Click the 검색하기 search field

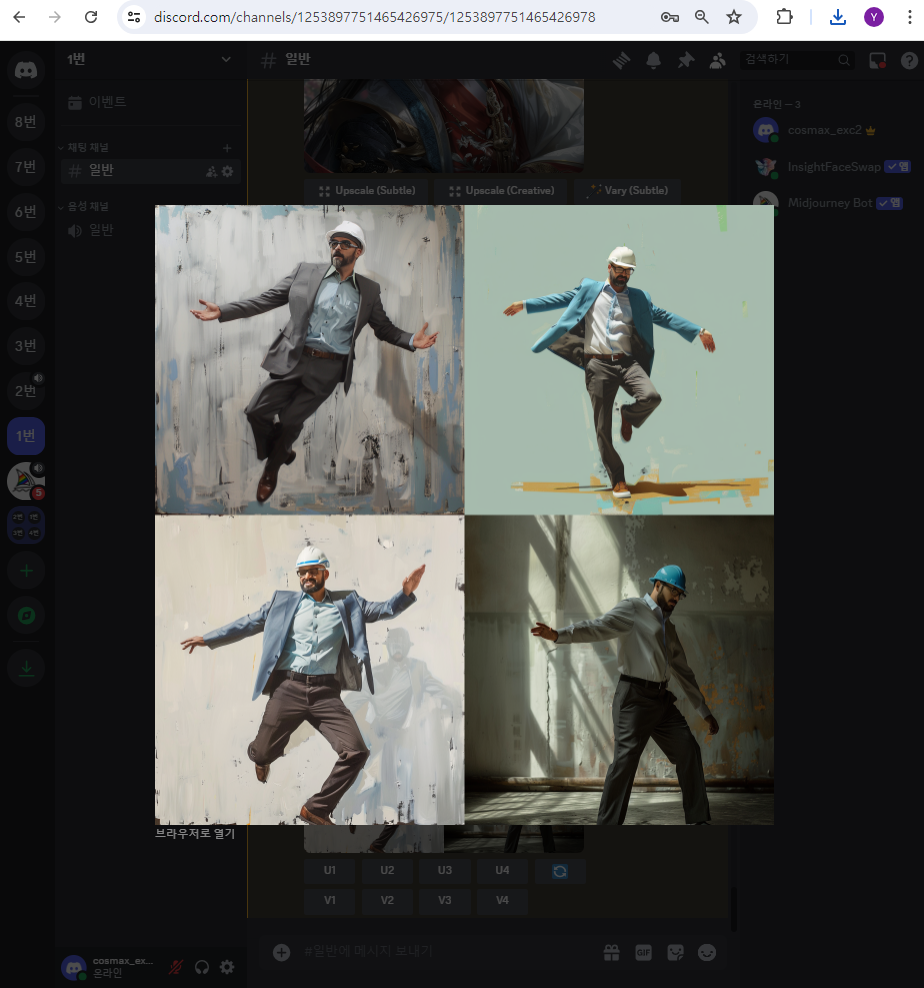tap(797, 60)
